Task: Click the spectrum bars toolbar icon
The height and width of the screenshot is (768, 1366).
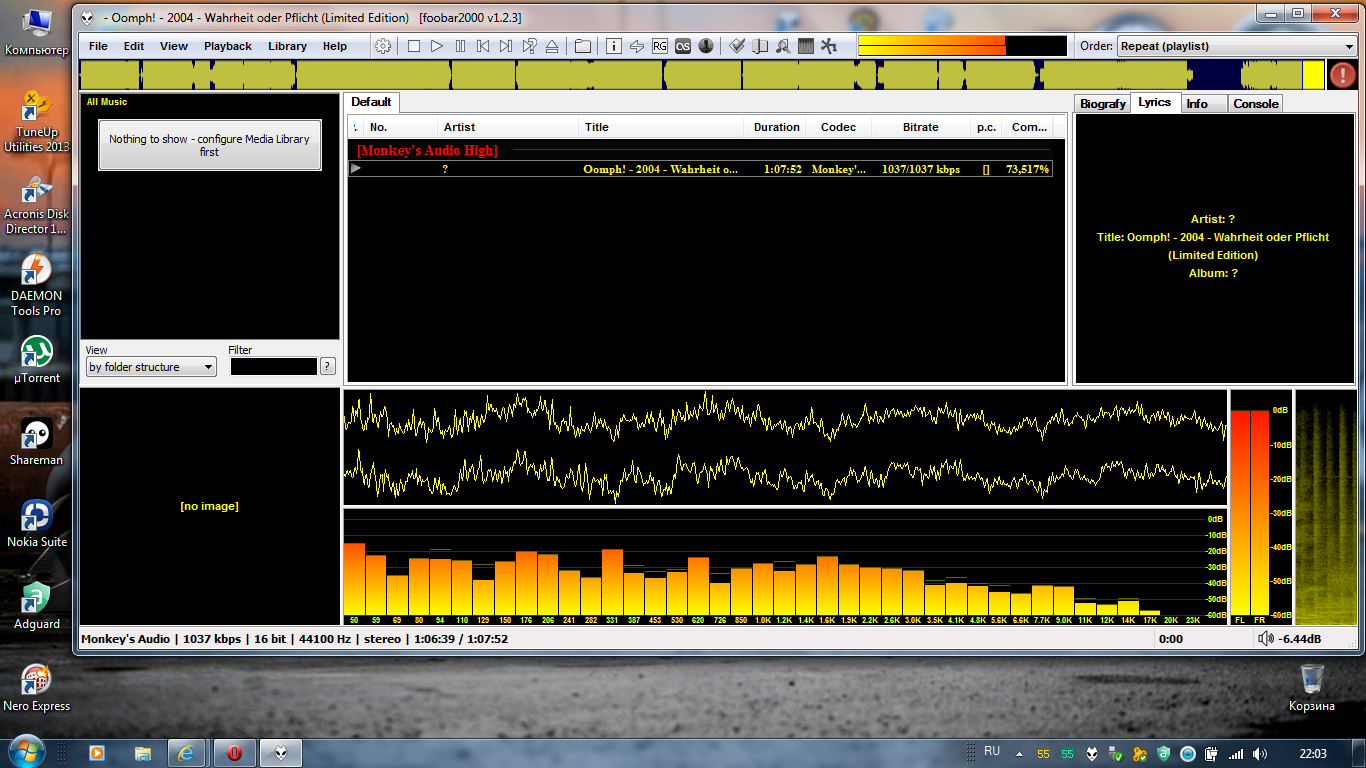Action: click(x=806, y=46)
